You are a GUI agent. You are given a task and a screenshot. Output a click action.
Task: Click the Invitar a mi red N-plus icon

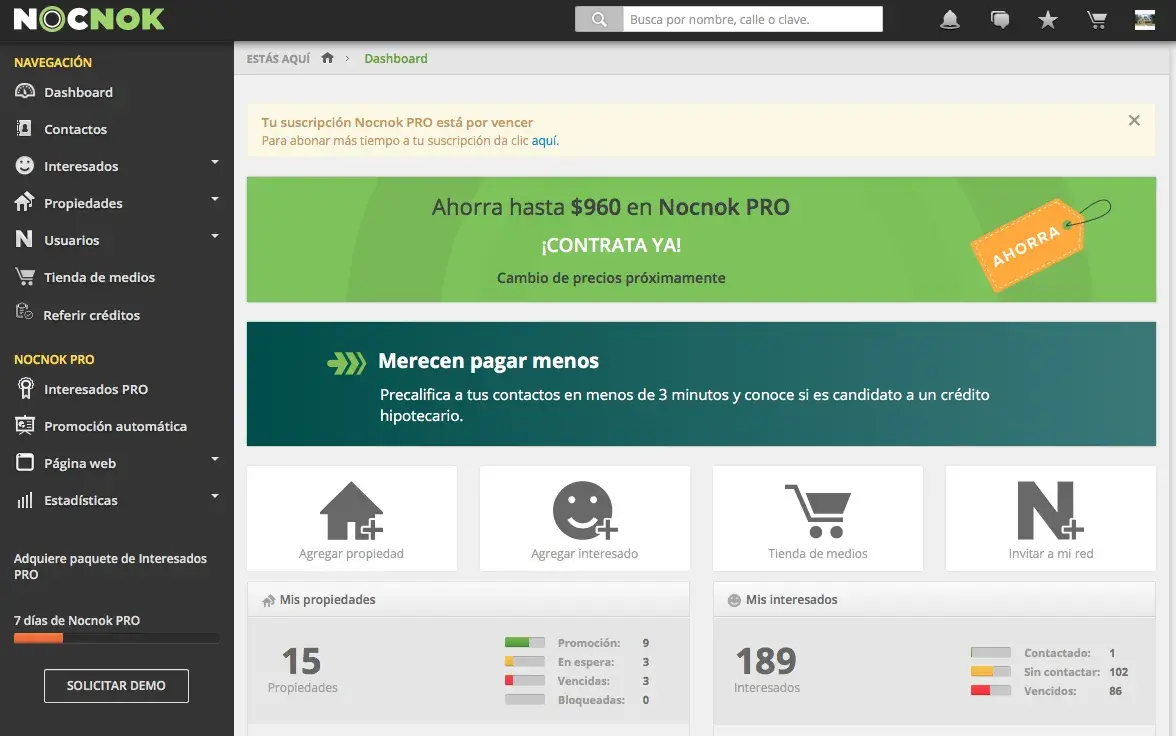coord(1050,511)
